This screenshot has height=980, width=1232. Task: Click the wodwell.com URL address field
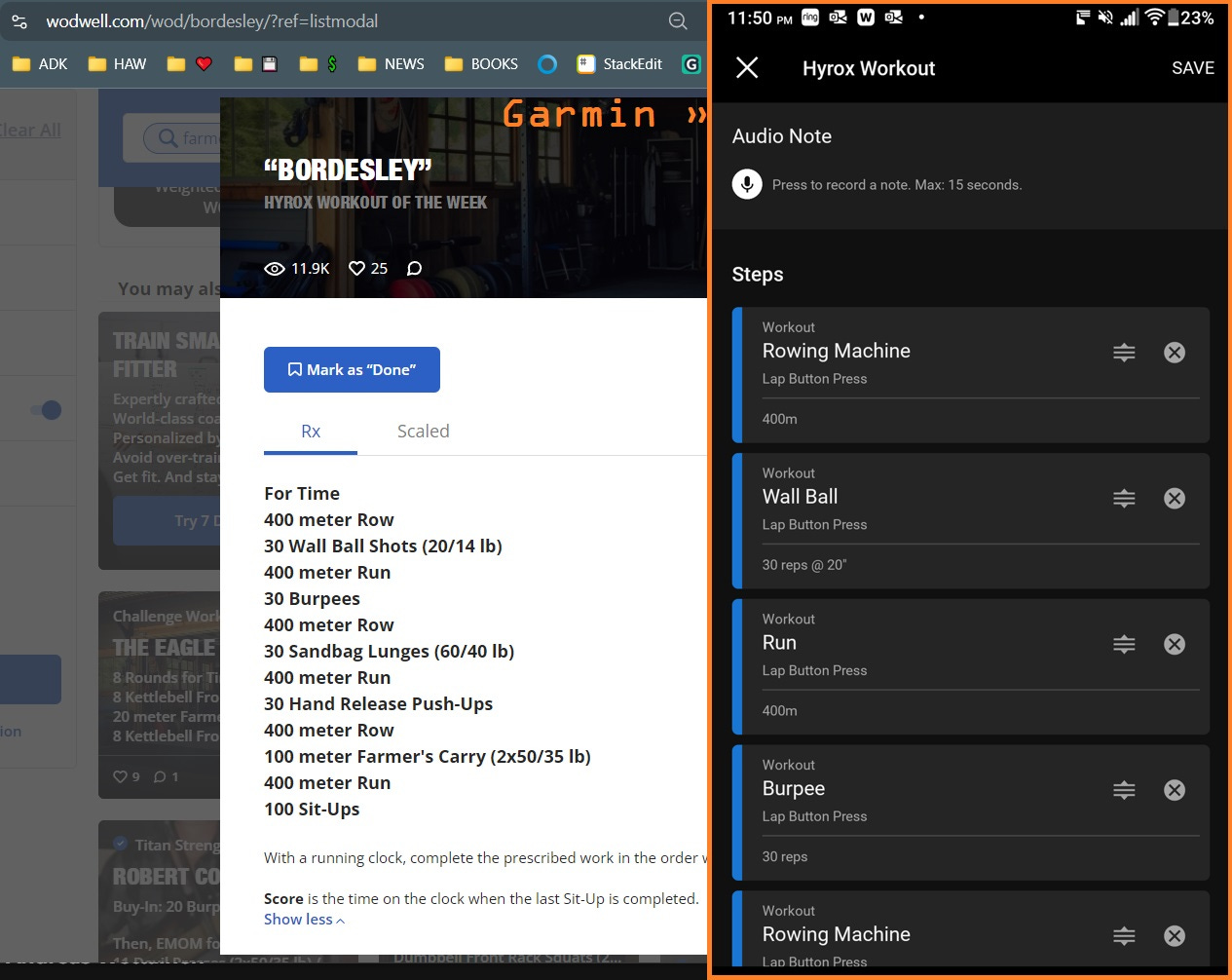[211, 21]
